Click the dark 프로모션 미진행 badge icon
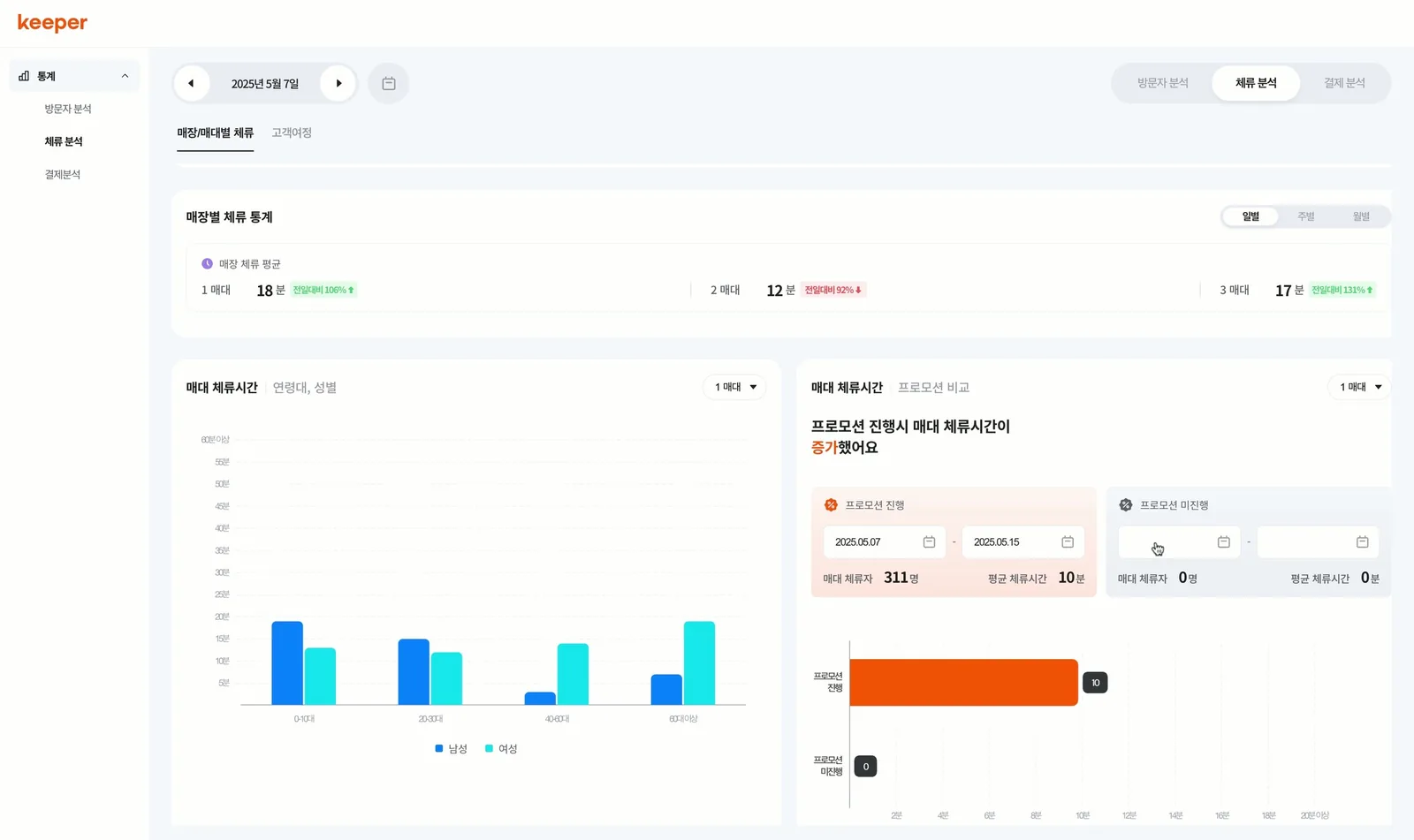The height and width of the screenshot is (840, 1414). (x=1126, y=505)
